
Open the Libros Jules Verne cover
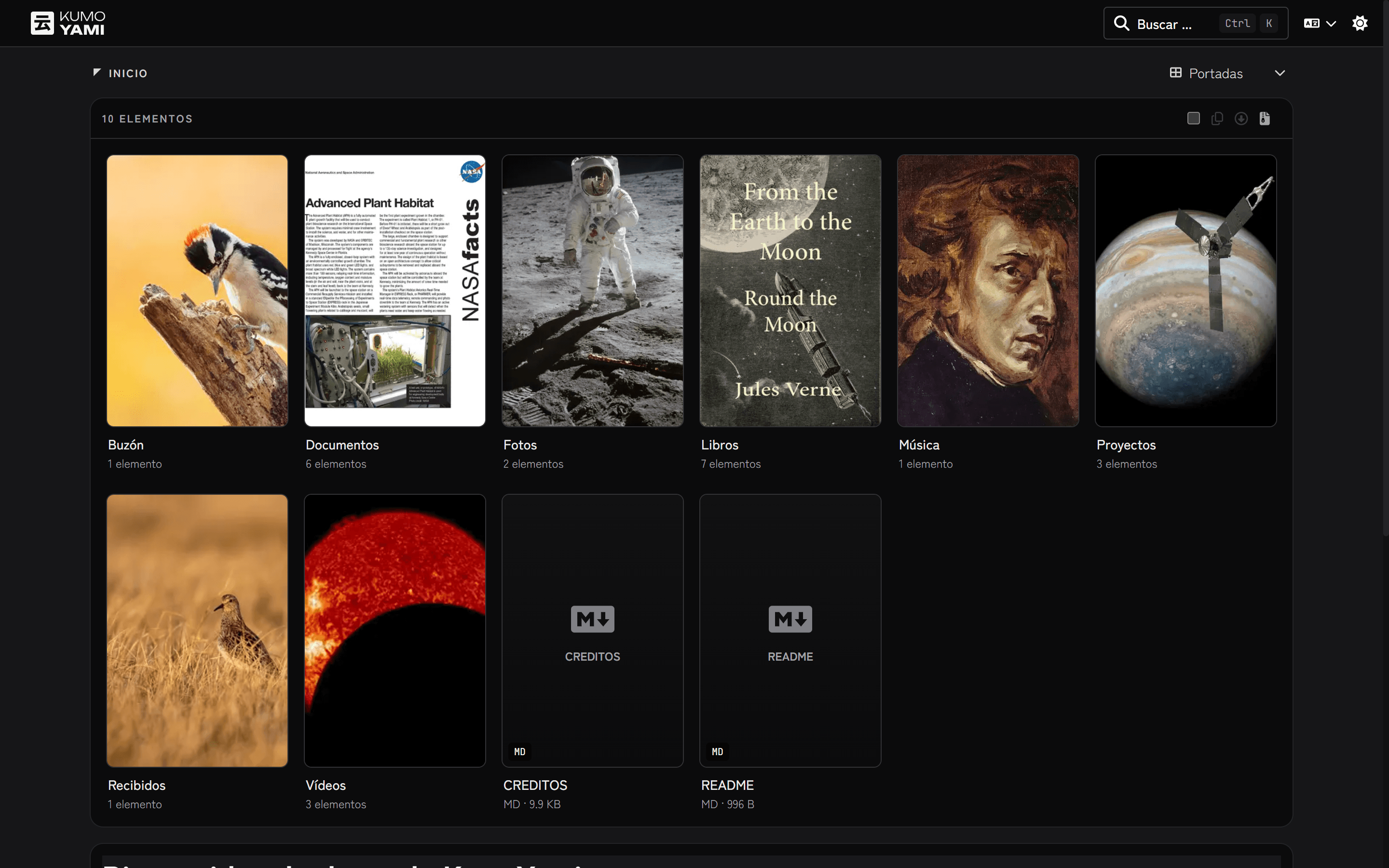pyautogui.click(x=790, y=290)
